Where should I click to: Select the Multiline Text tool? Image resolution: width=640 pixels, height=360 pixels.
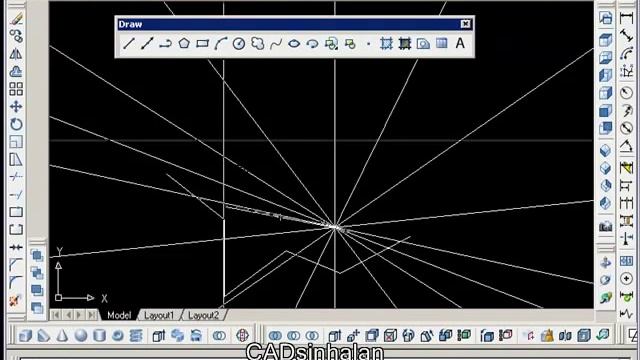click(460, 43)
